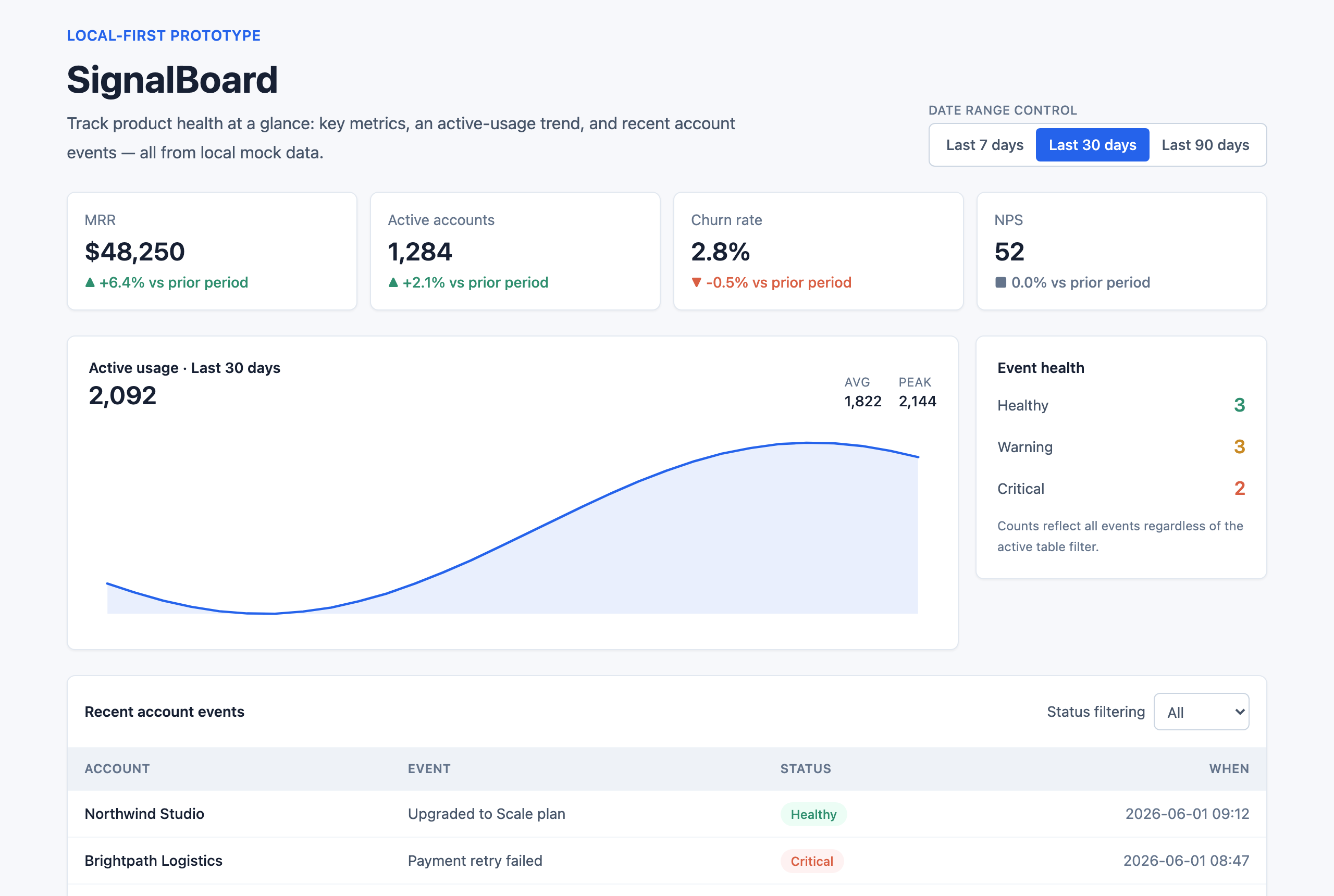Screen dimensions: 1334x896
Task: Click the Brightpath Logistics account row
Action: (667, 861)
